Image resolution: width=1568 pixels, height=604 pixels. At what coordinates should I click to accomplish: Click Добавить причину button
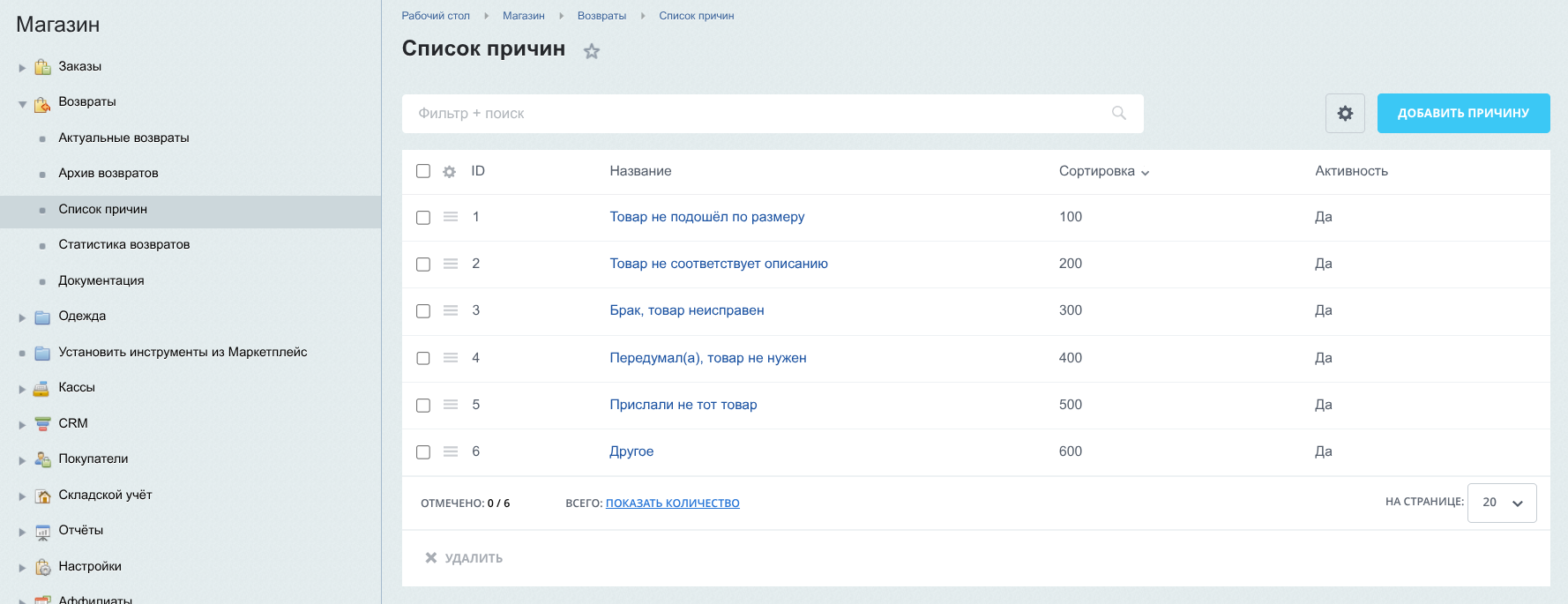pyautogui.click(x=1463, y=113)
